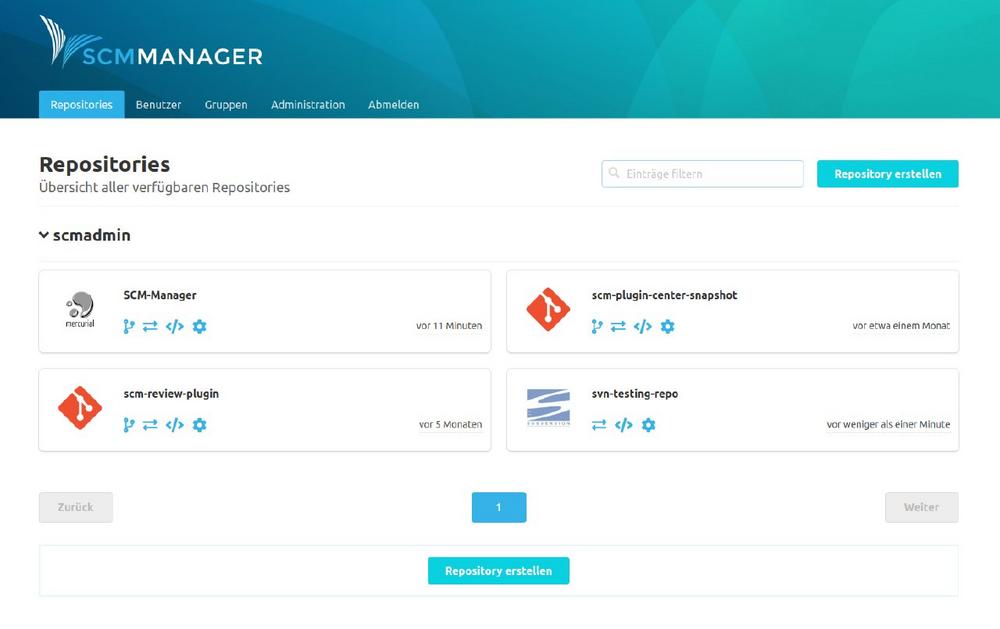Switch to the Benutzer tab
Screen dimensions: 1000x629
point(158,105)
